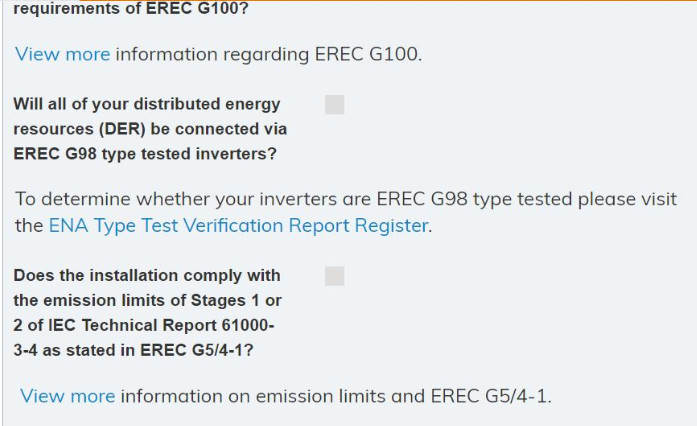Tick the EREC G98 type tested inverters checkbox
697x426 pixels.
[x=334, y=104]
